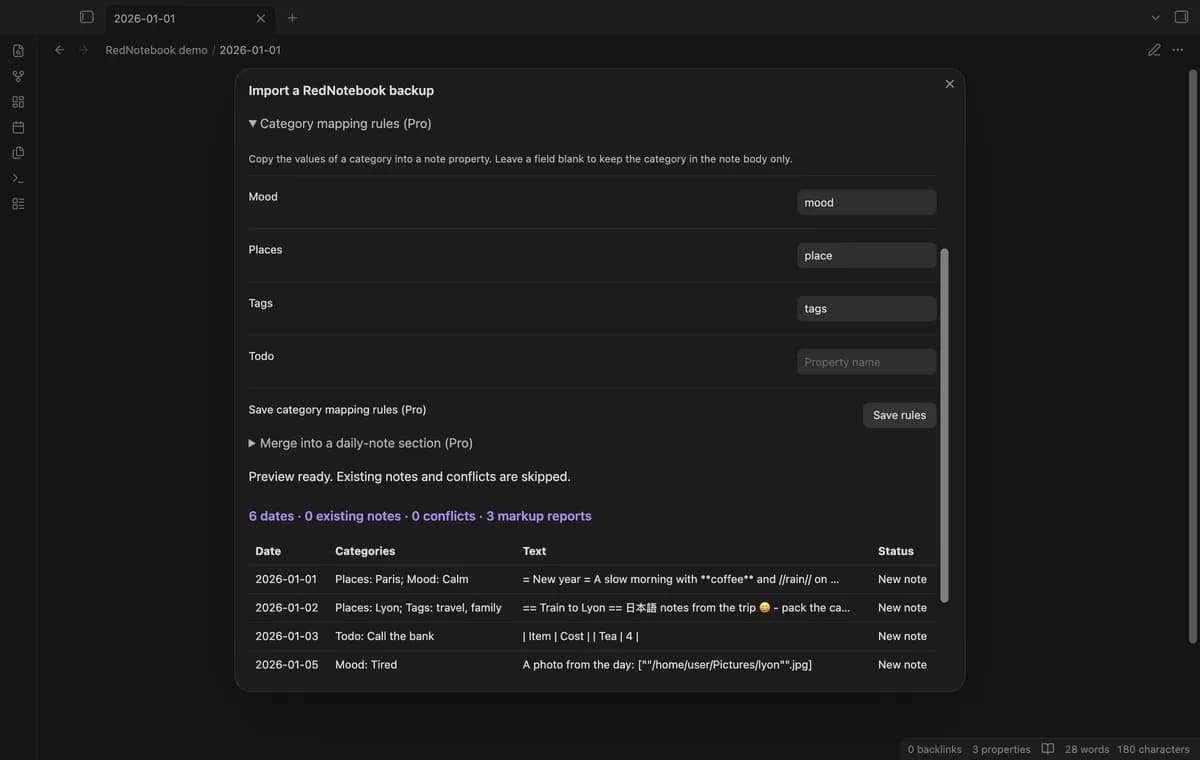Click the main page scrollbar on the right edge
This screenshot has height=760, width=1200.
point(1192,357)
